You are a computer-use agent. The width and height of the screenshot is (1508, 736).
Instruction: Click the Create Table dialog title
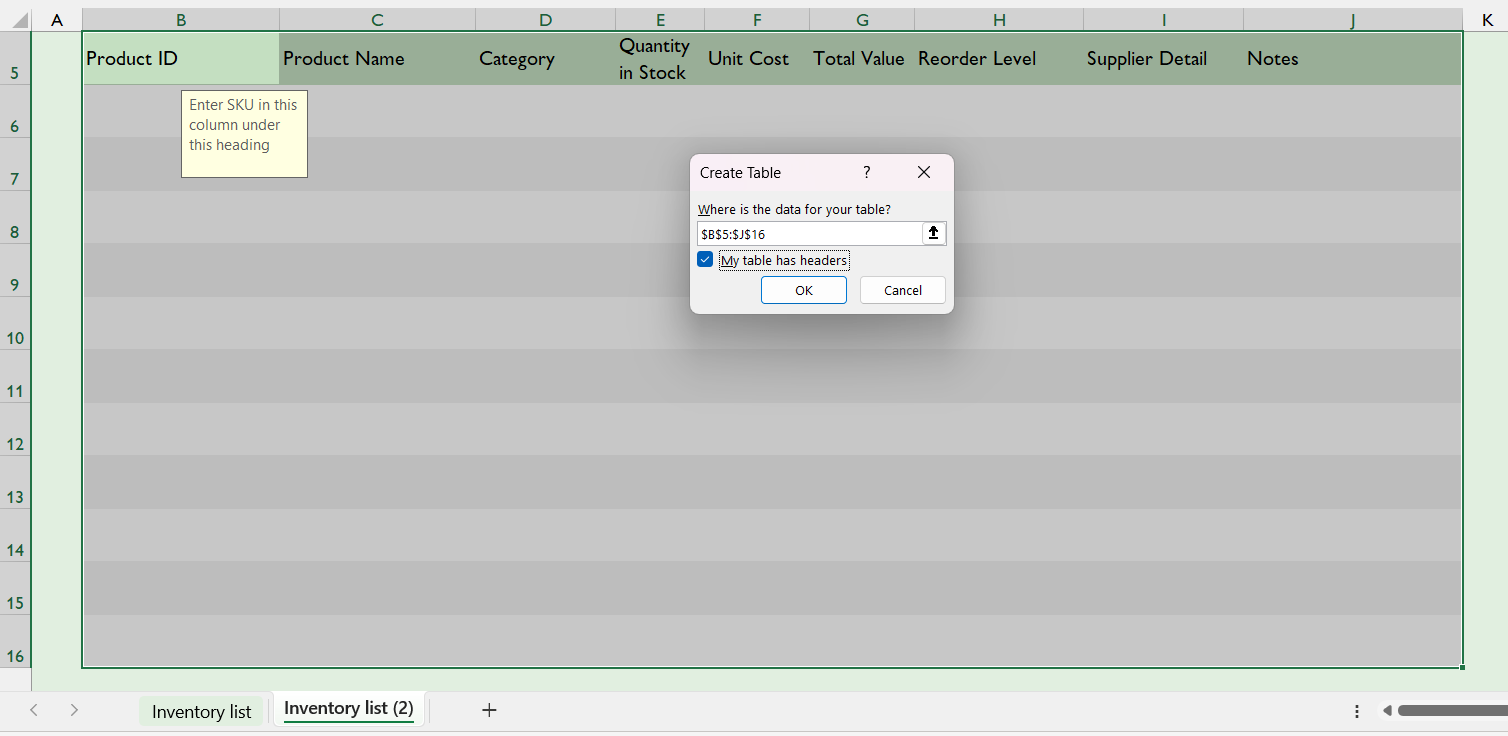tap(740, 173)
